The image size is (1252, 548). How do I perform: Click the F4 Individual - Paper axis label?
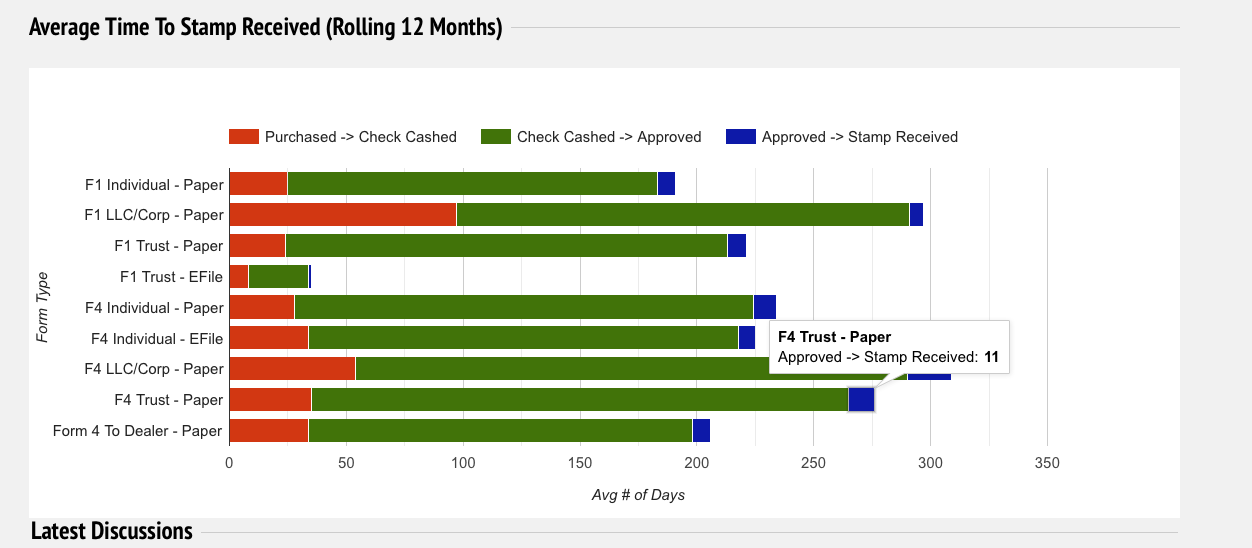(154, 308)
